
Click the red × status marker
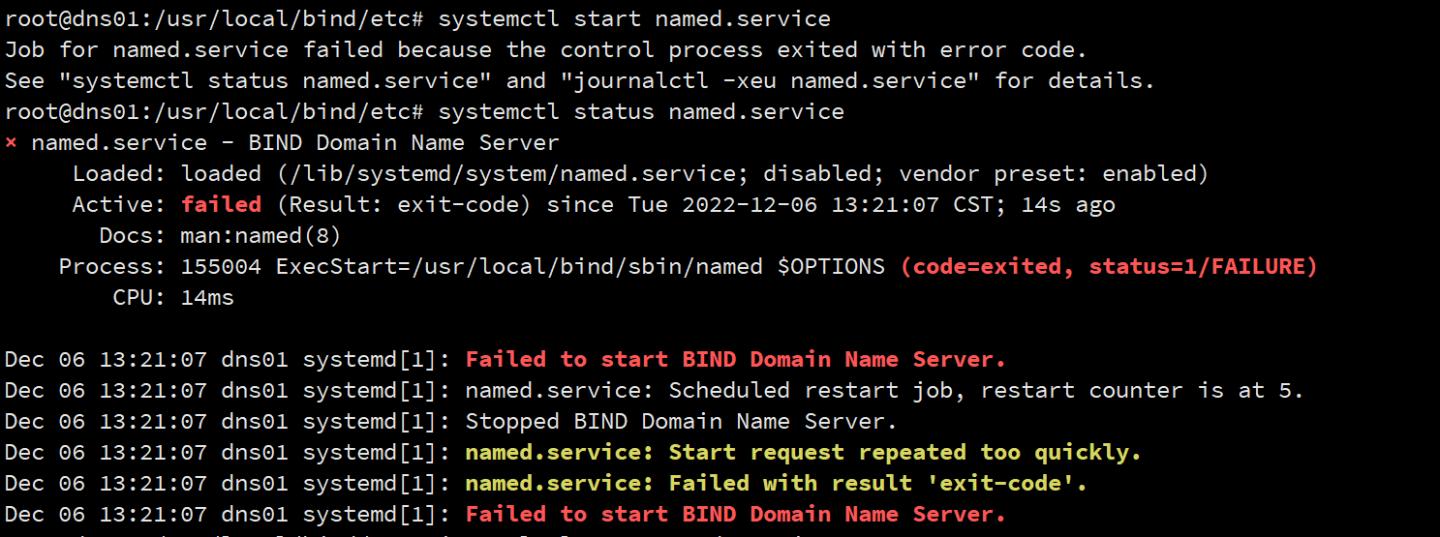point(11,143)
